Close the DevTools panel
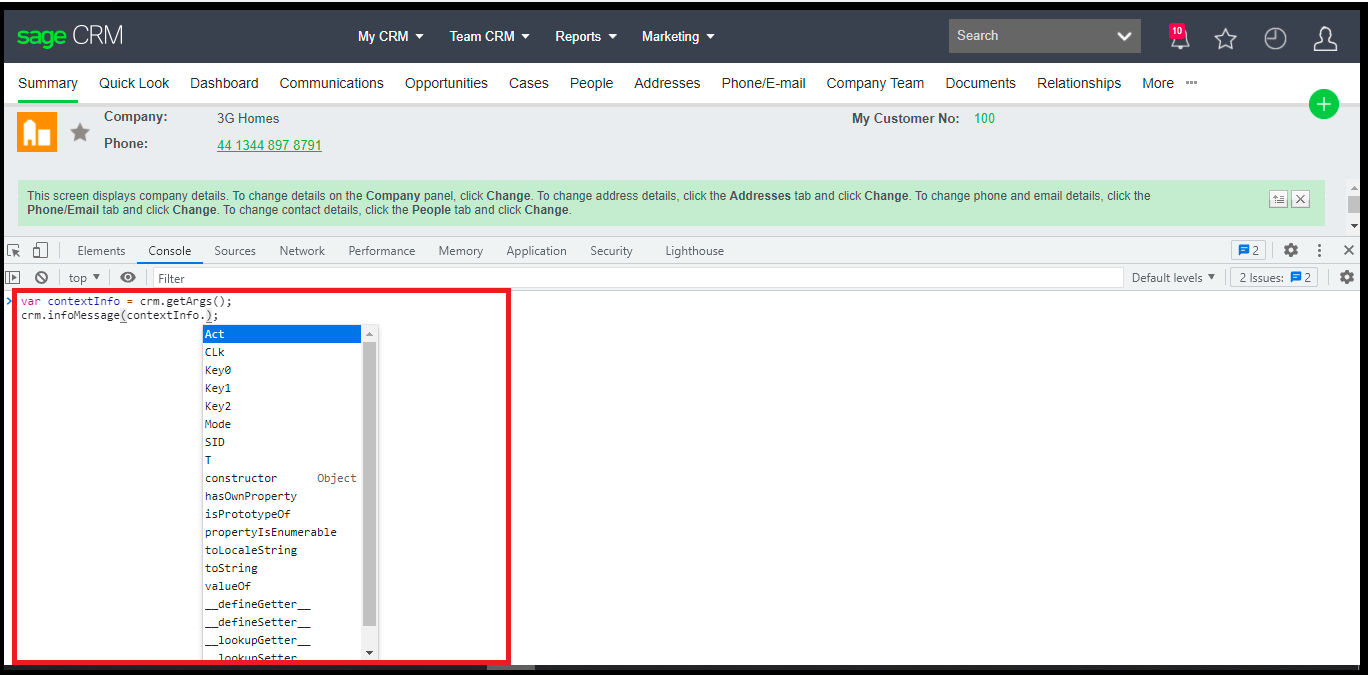Screen dimensions: 1369x675 [x=1349, y=250]
